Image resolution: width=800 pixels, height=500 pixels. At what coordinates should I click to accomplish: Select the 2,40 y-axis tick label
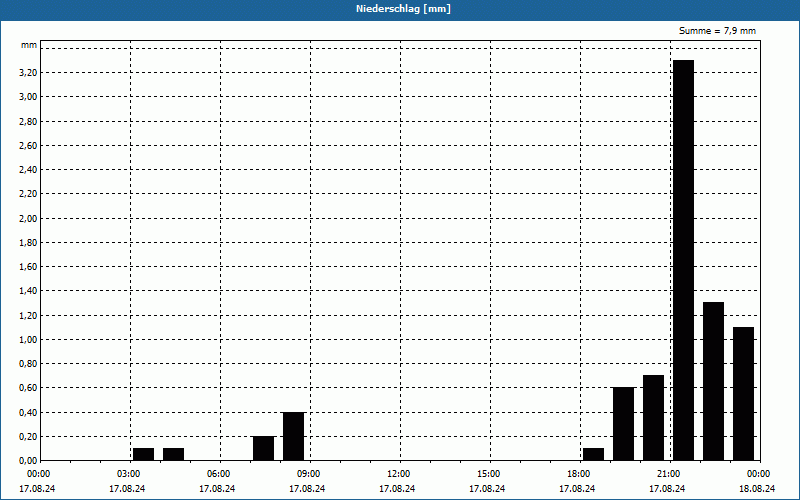click(28, 170)
